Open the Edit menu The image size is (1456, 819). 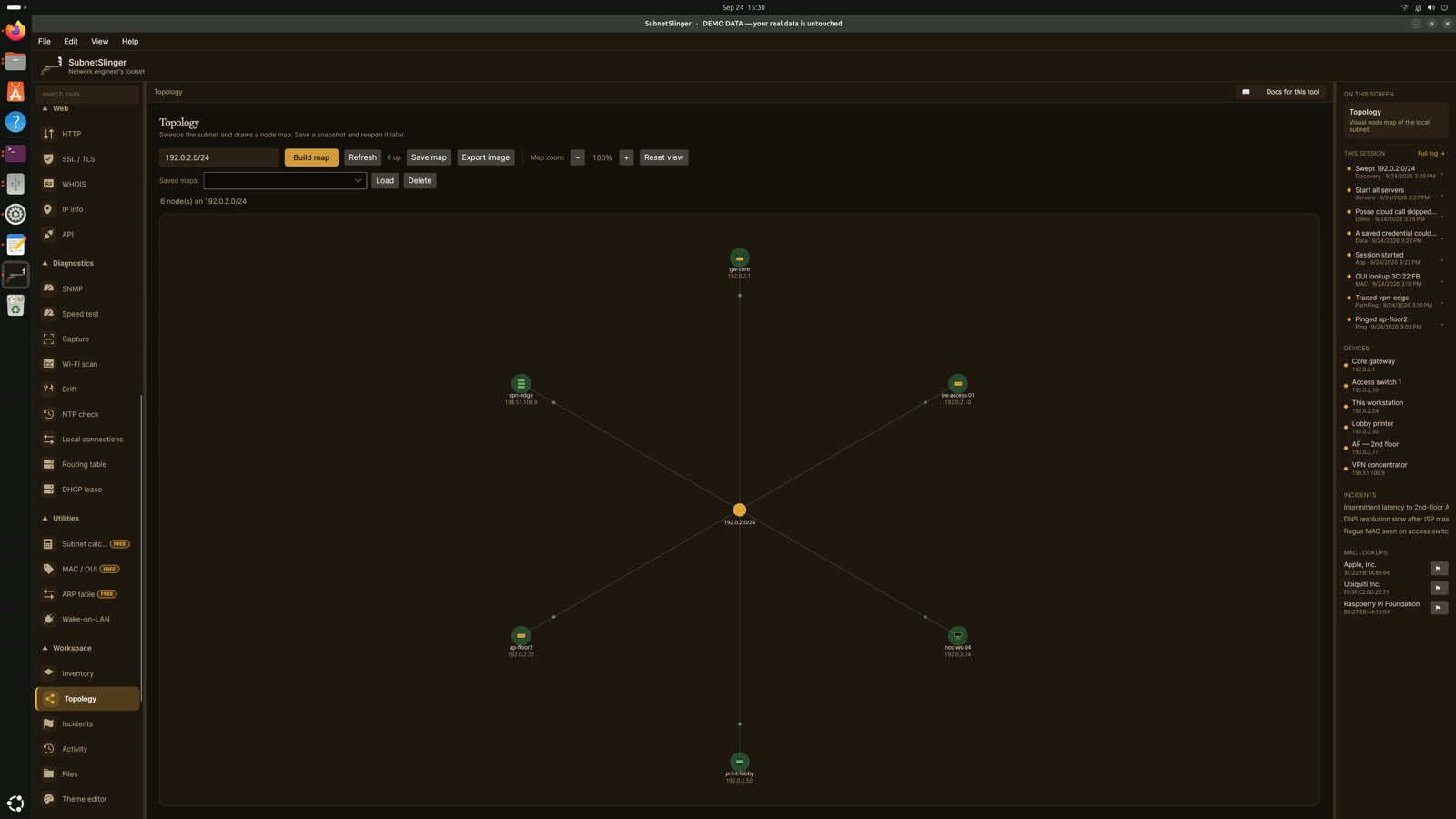pos(71,42)
